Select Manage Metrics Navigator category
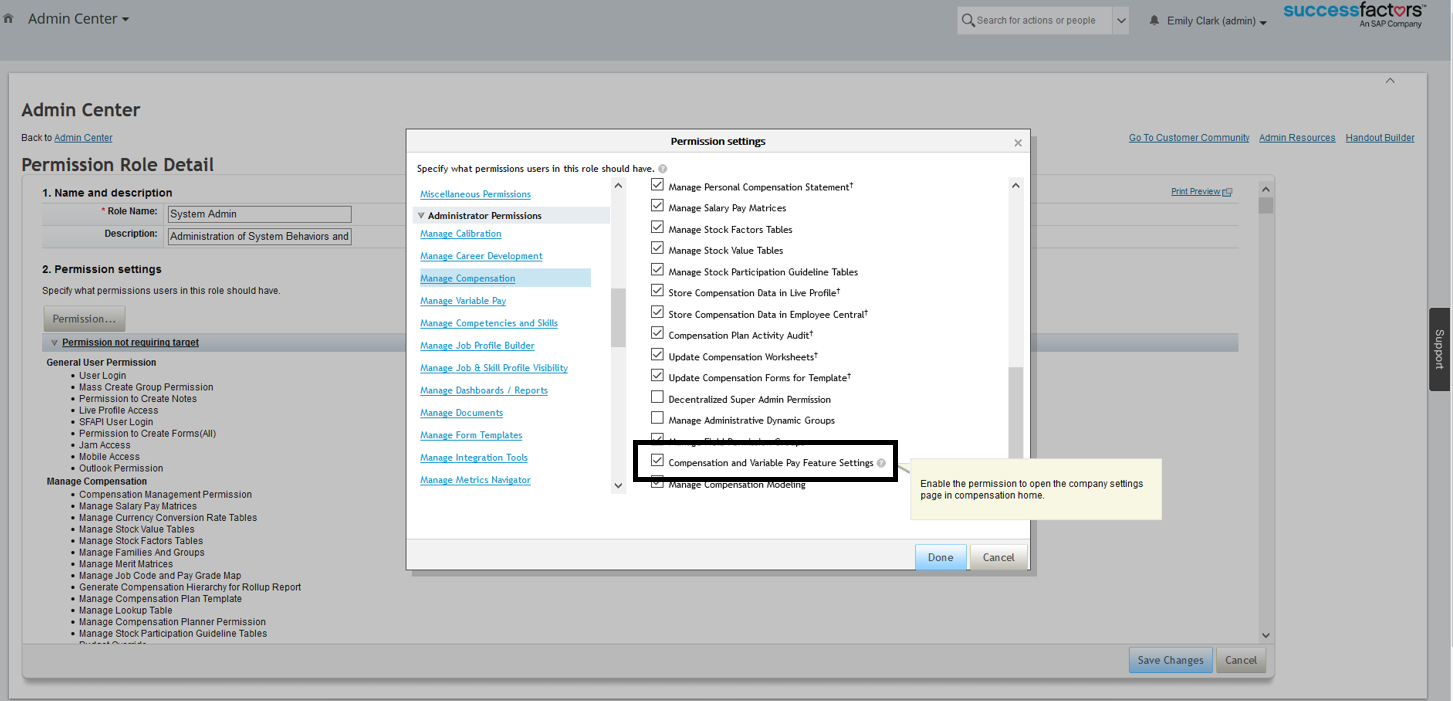The image size is (1453, 701). click(475, 480)
